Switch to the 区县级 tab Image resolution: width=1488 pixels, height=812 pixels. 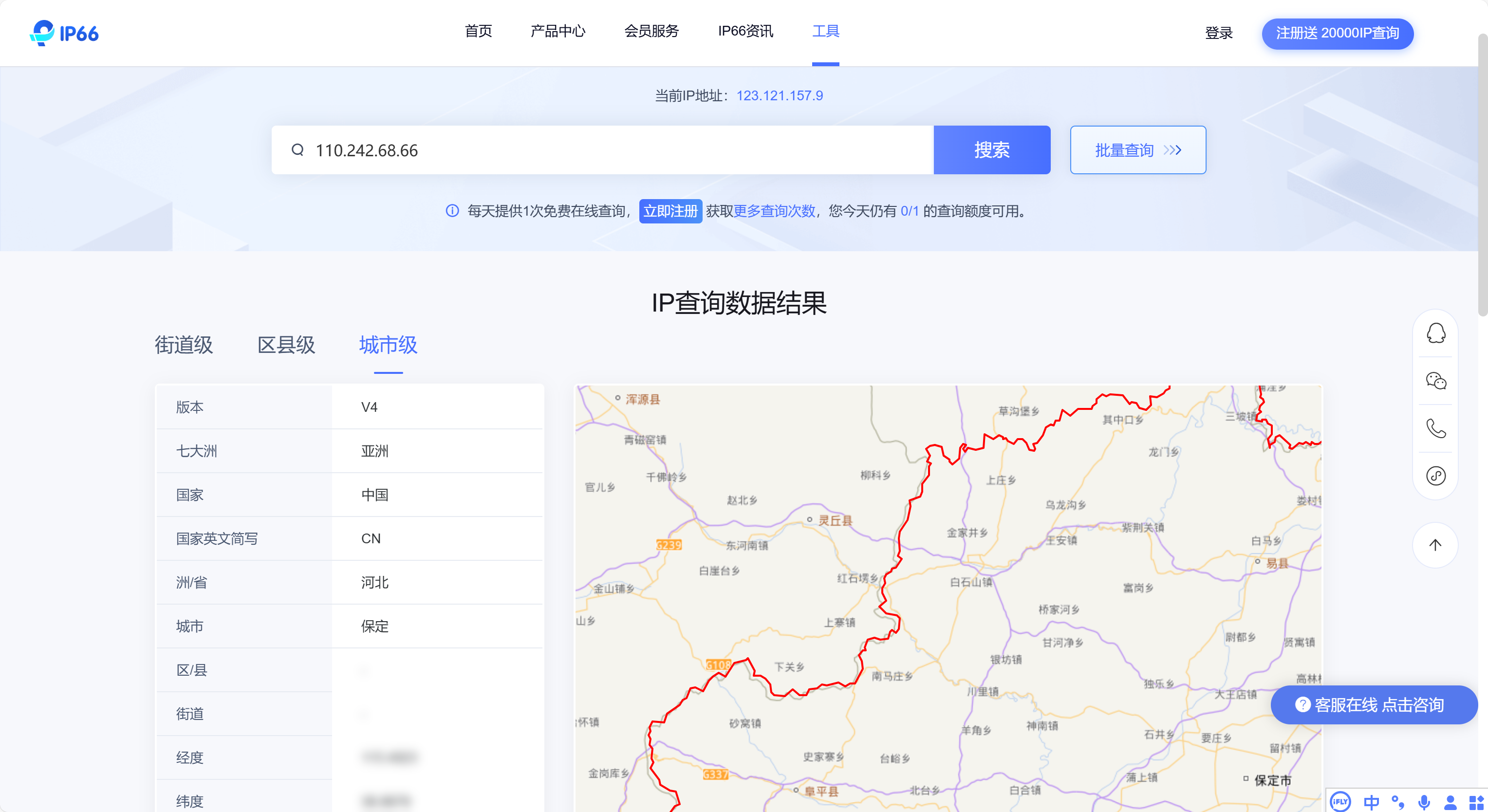(x=286, y=345)
